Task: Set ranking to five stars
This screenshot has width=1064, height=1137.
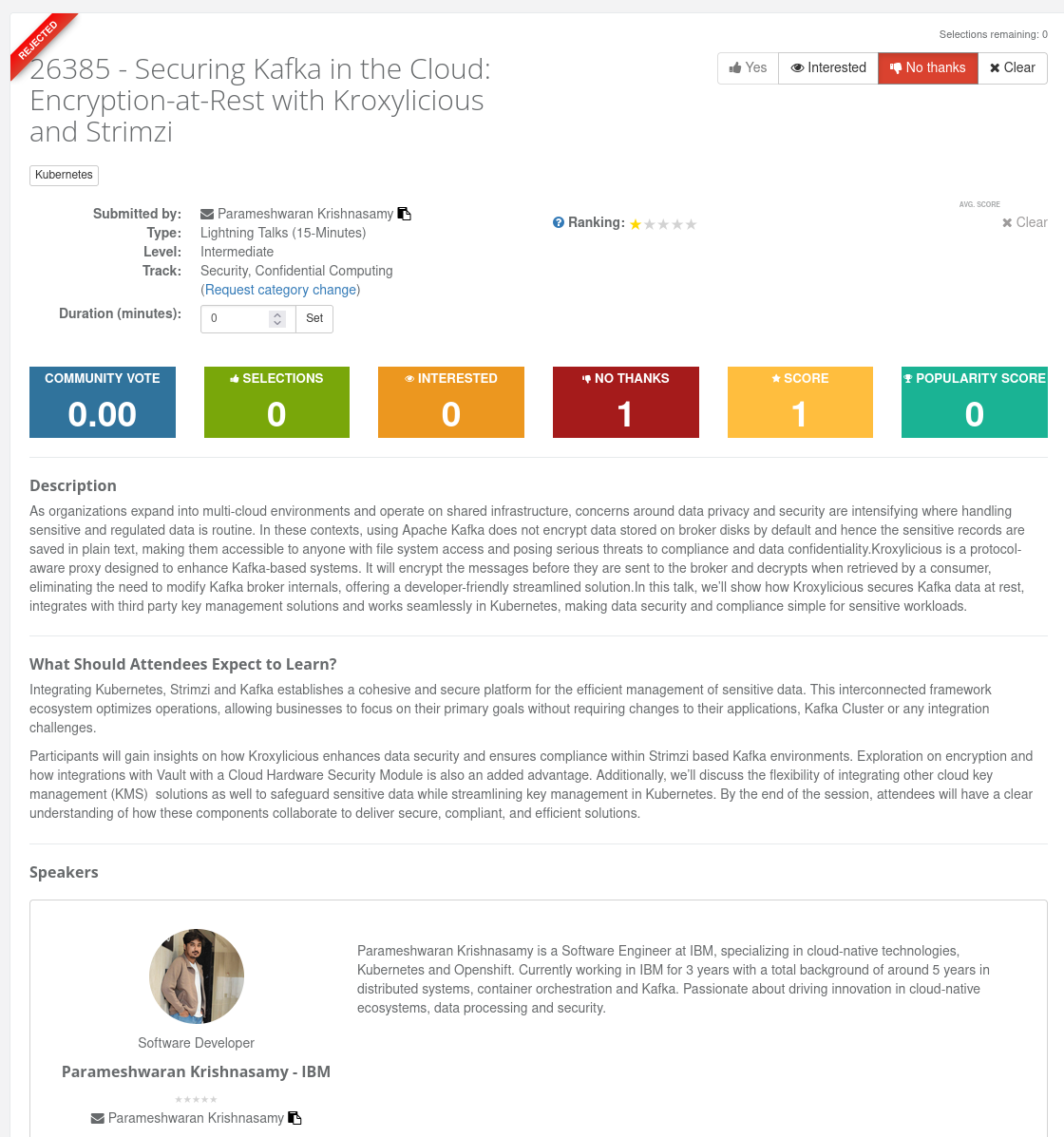Action: click(x=692, y=225)
